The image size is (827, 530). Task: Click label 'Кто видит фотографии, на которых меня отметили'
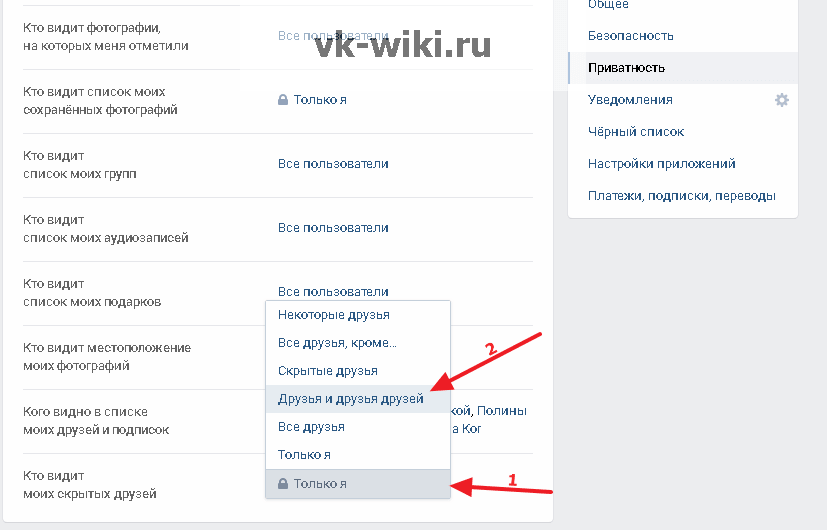tap(105, 37)
